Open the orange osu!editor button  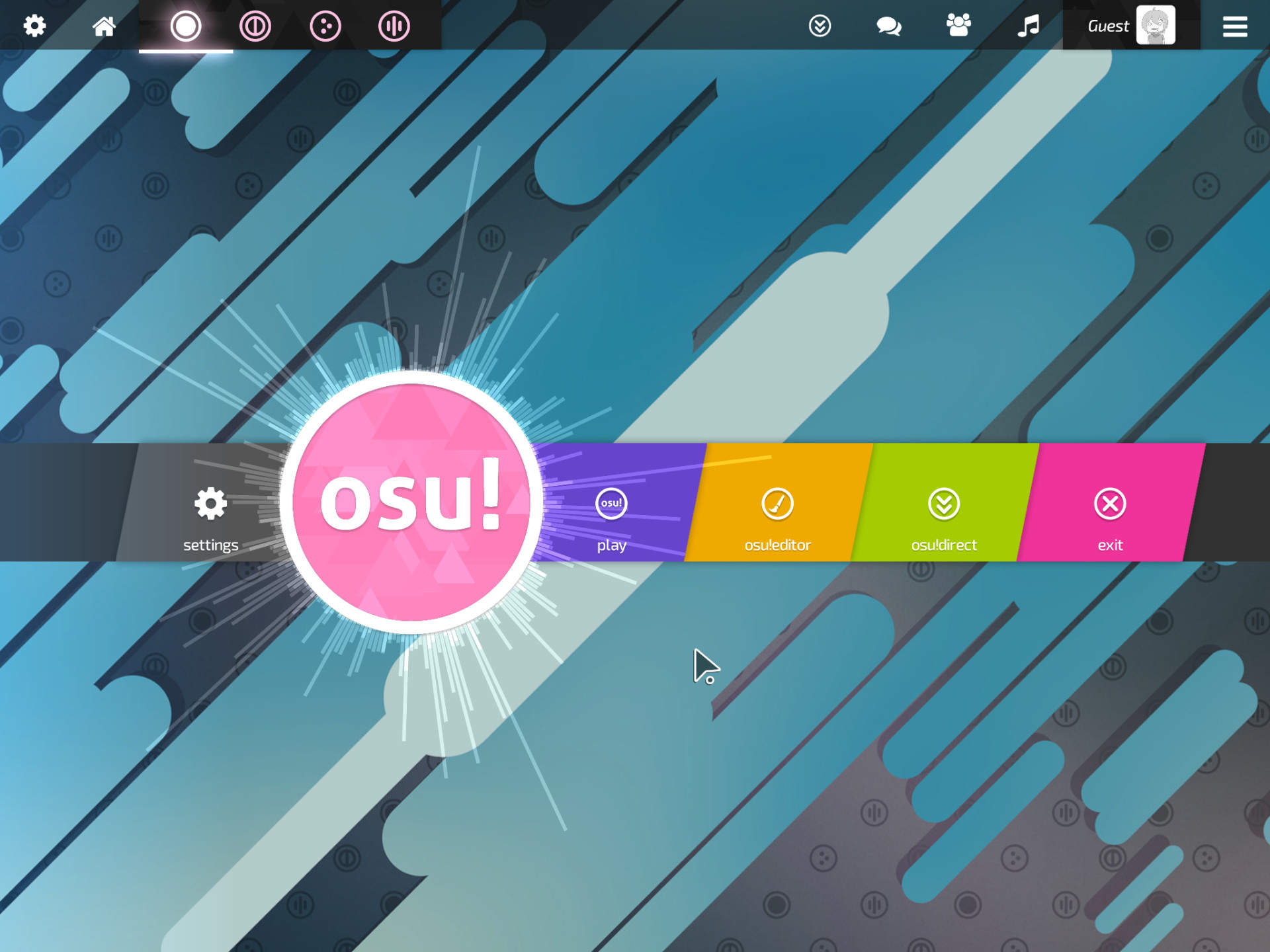[778, 502]
